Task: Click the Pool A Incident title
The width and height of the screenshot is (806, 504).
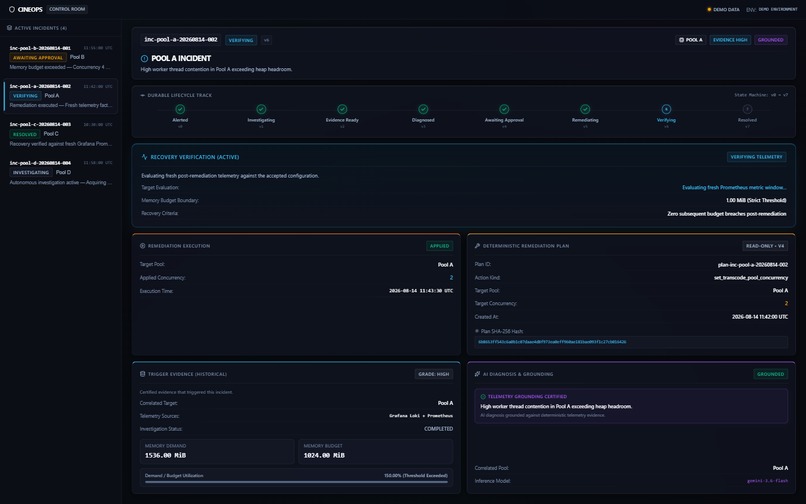Action: (181, 59)
